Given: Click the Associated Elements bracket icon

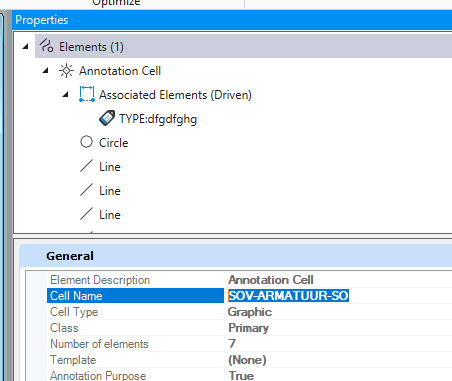Looking at the screenshot, I should [x=87, y=94].
